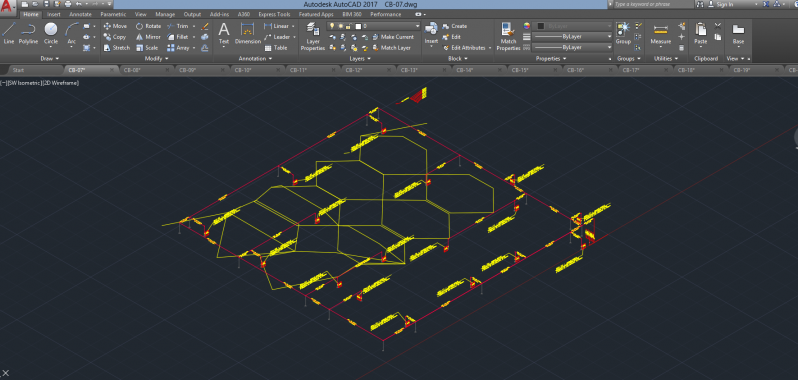Click the Paste clipboard icon
Screen dimensions: 798x380
pos(701,34)
